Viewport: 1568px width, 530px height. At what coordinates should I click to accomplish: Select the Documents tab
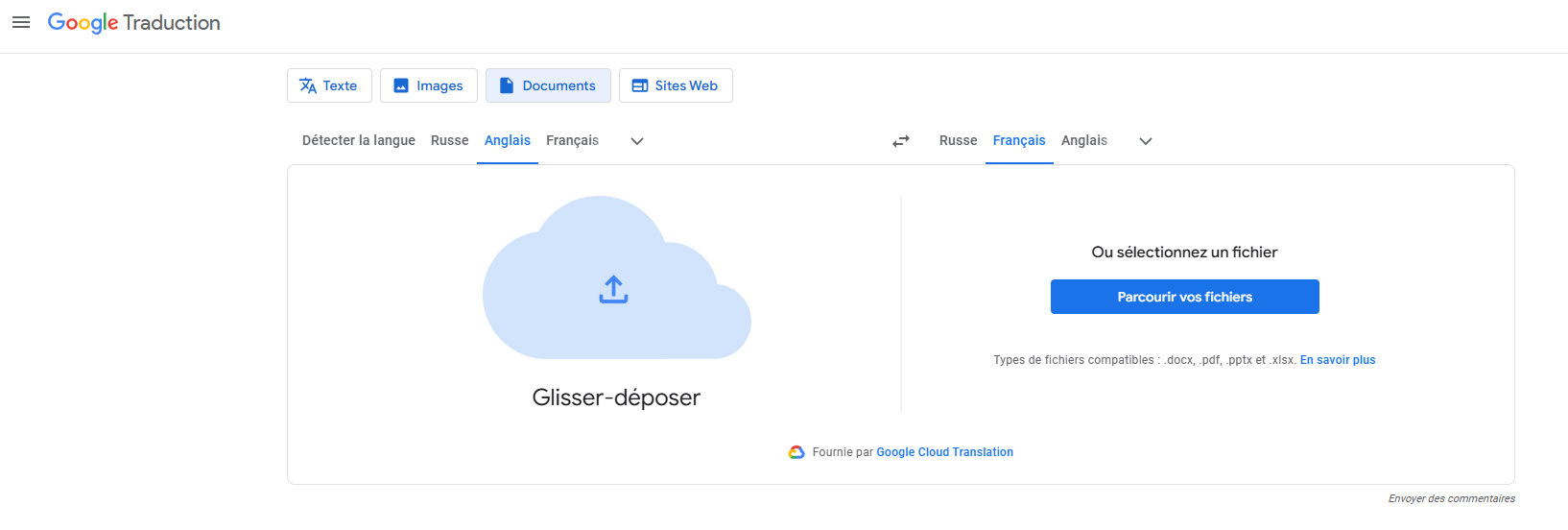point(548,85)
